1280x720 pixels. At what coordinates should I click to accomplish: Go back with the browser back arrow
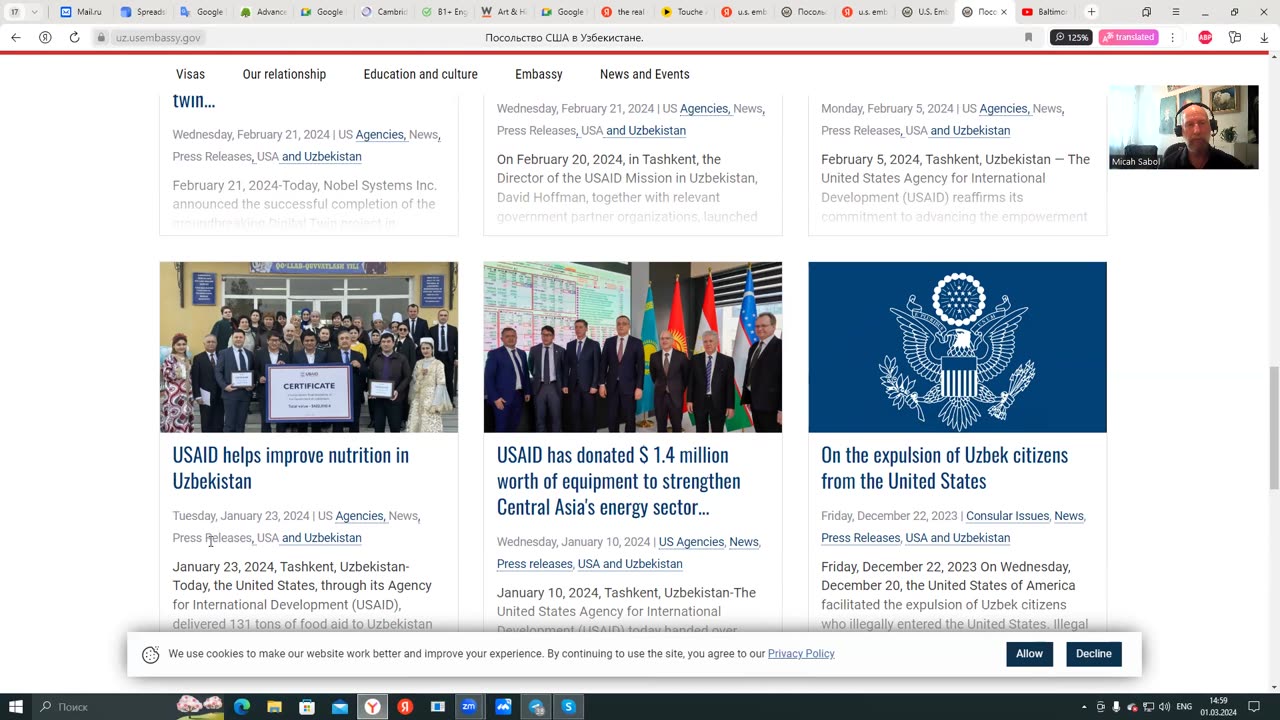pos(15,37)
